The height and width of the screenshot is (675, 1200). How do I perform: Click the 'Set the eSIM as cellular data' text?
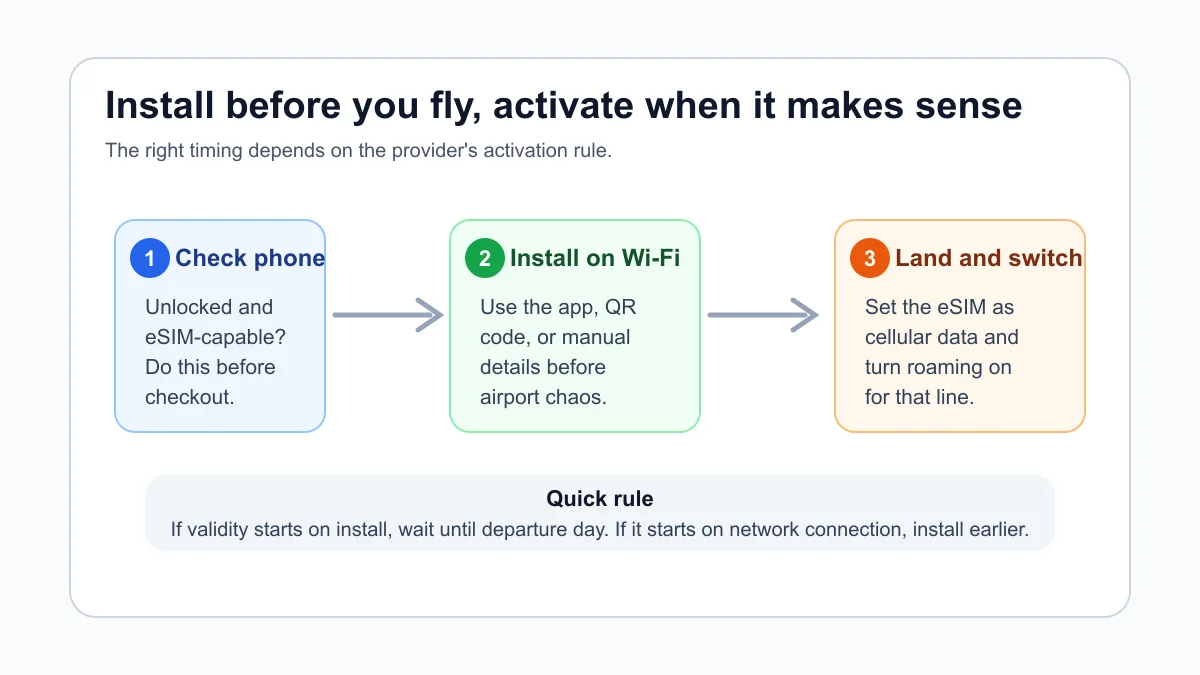click(942, 322)
